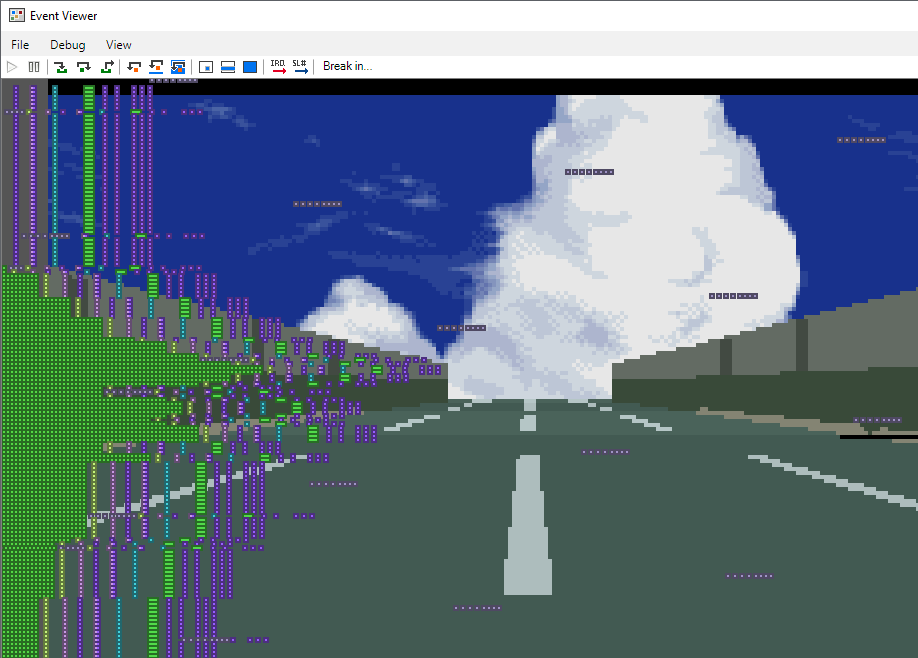The width and height of the screenshot is (918, 658).
Task: Click the event marker on the large cloud top
Action: (x=589, y=172)
